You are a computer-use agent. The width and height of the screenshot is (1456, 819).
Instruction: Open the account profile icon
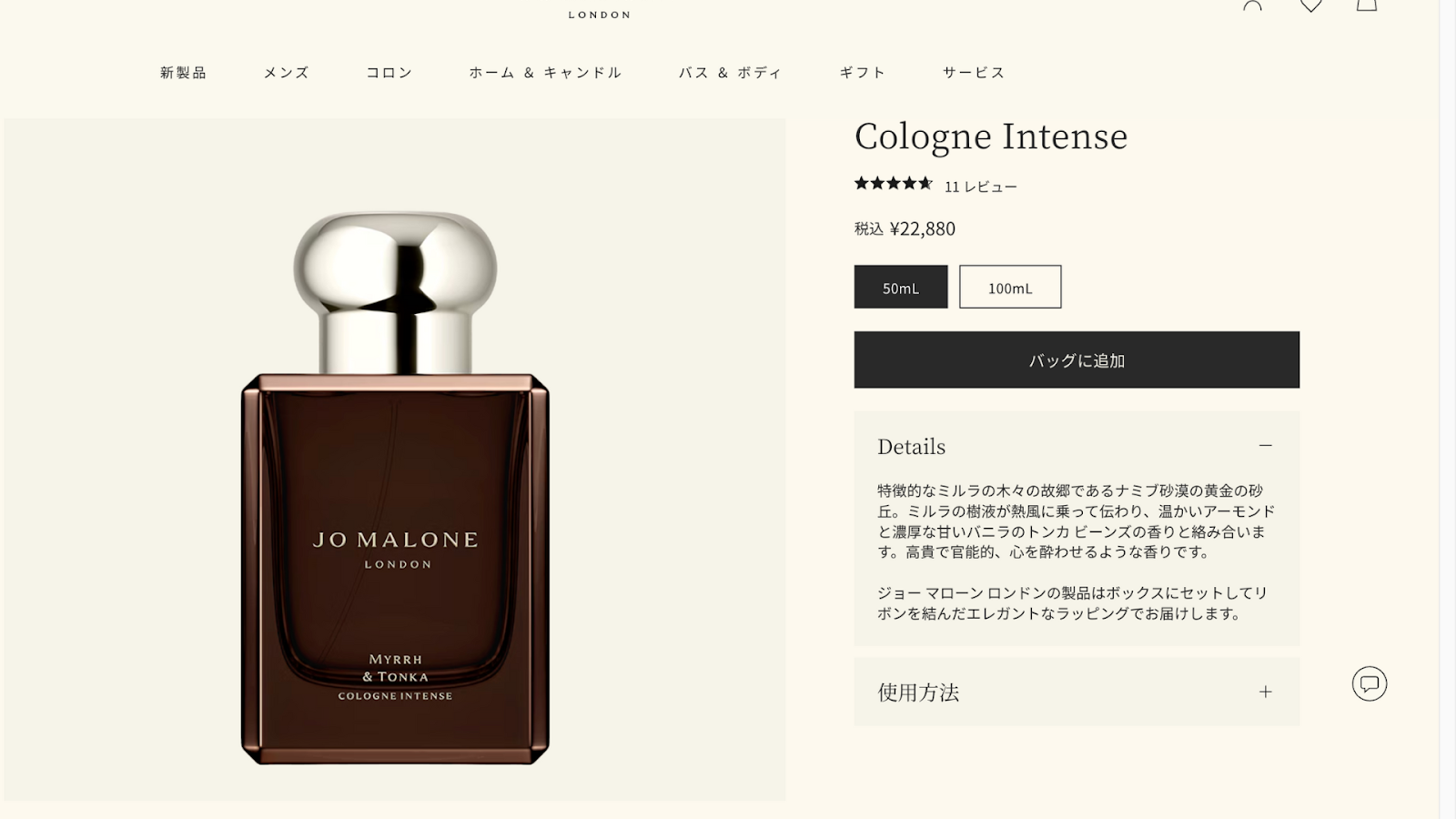click(1253, 5)
